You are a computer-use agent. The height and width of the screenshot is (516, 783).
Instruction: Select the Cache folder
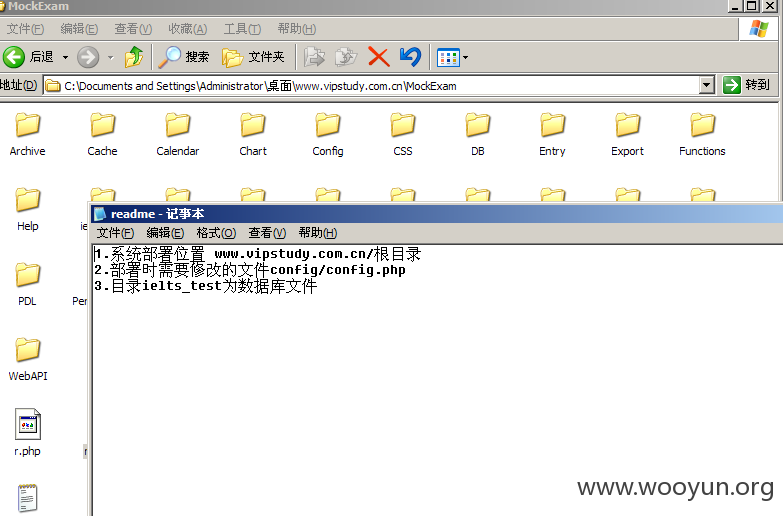click(x=102, y=134)
